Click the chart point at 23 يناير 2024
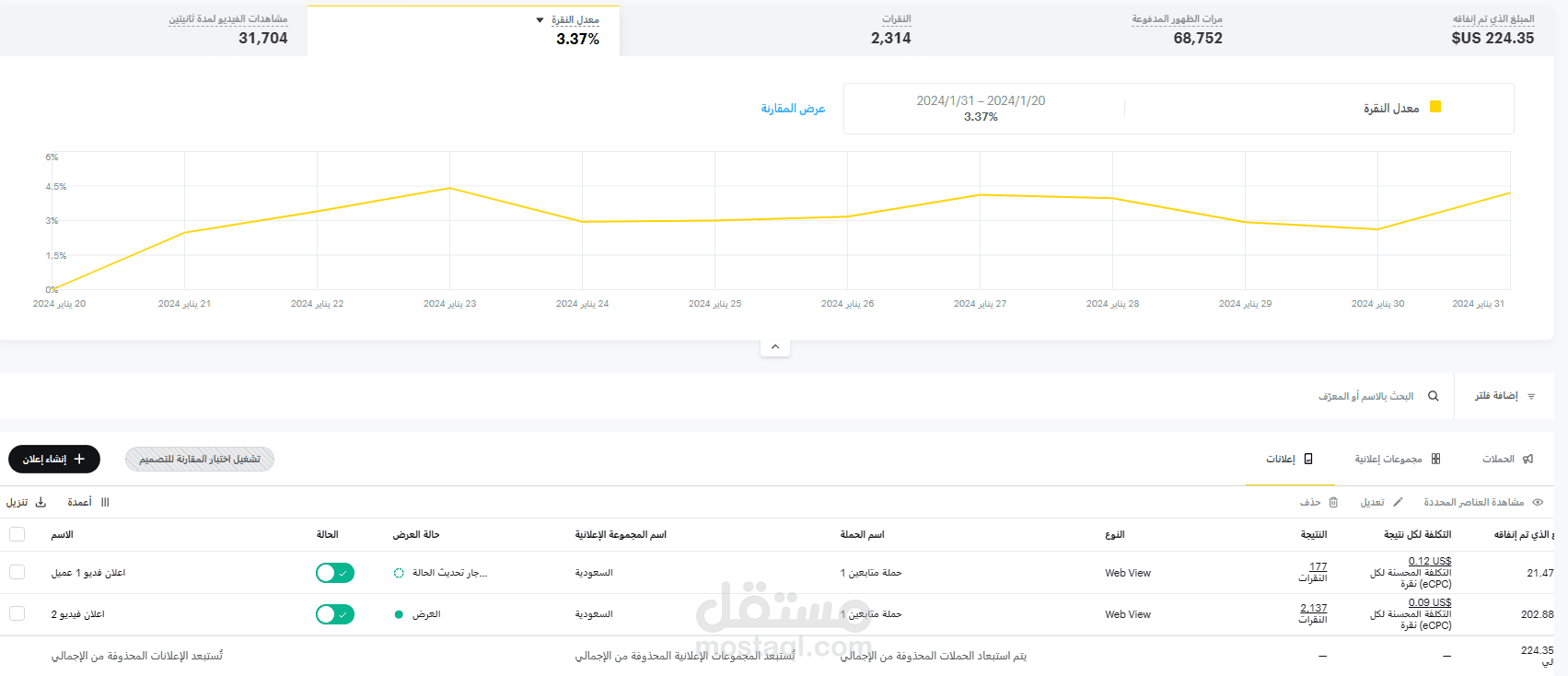The image size is (1568, 676). click(449, 188)
